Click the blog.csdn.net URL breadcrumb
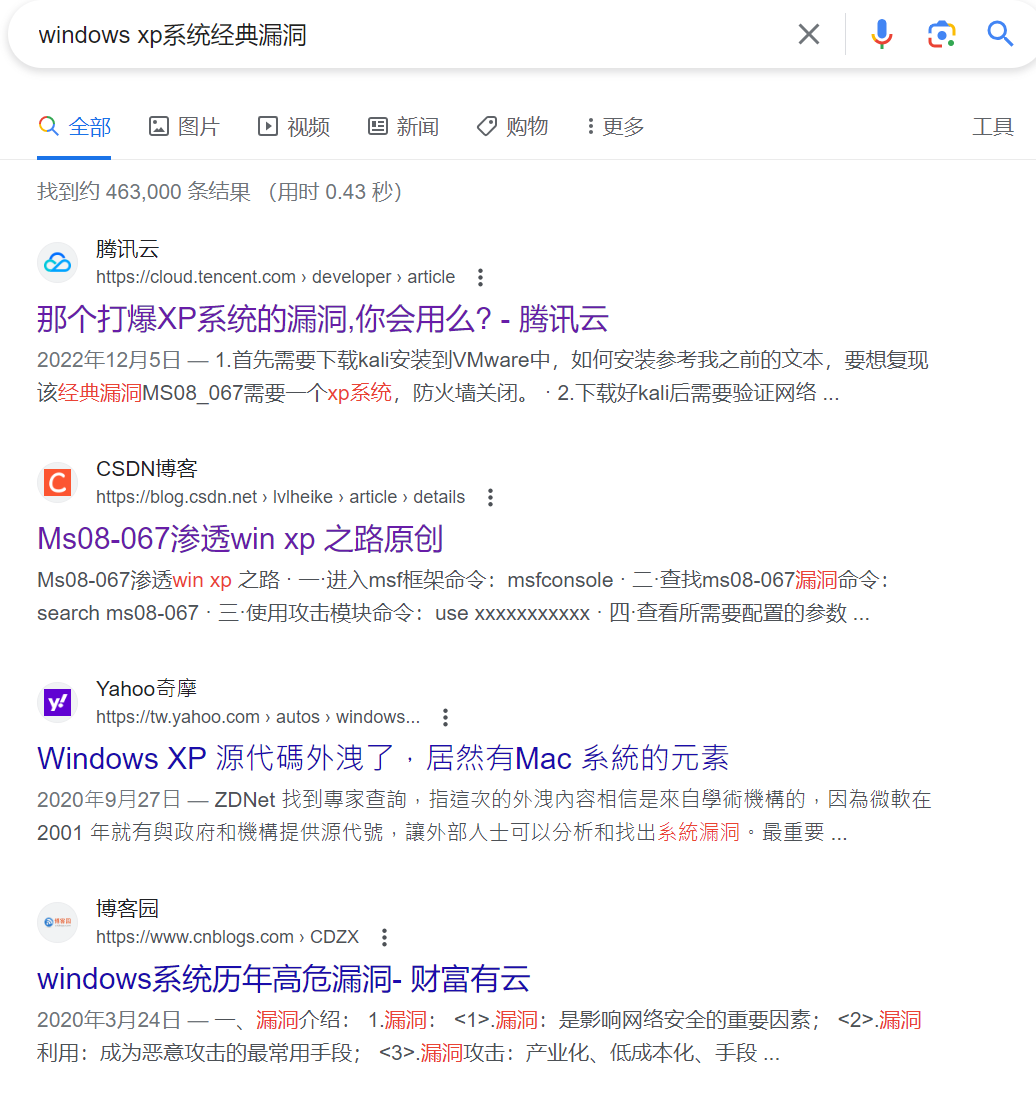 (280, 497)
